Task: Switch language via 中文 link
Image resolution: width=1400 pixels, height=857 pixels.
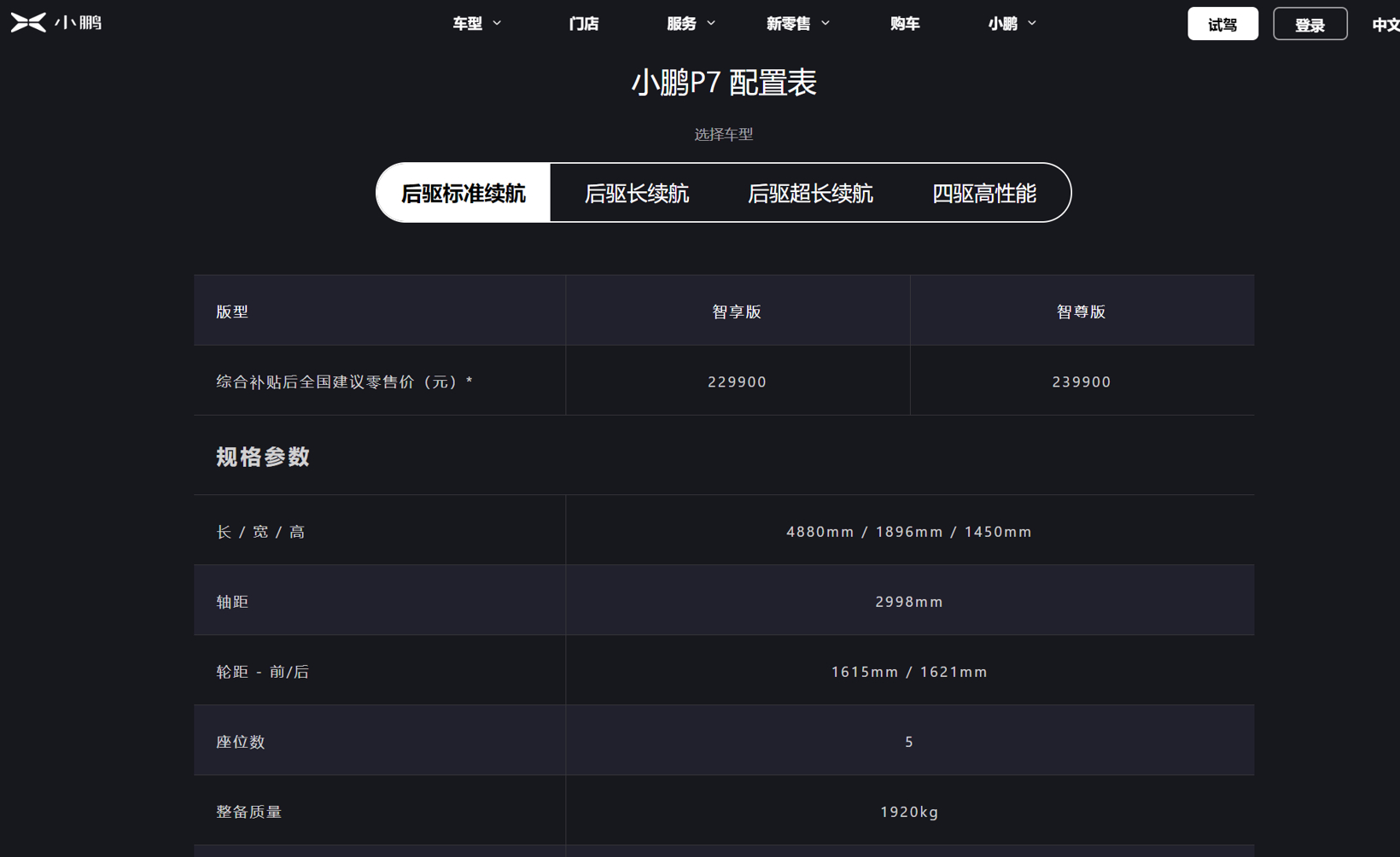Action: tap(1385, 25)
